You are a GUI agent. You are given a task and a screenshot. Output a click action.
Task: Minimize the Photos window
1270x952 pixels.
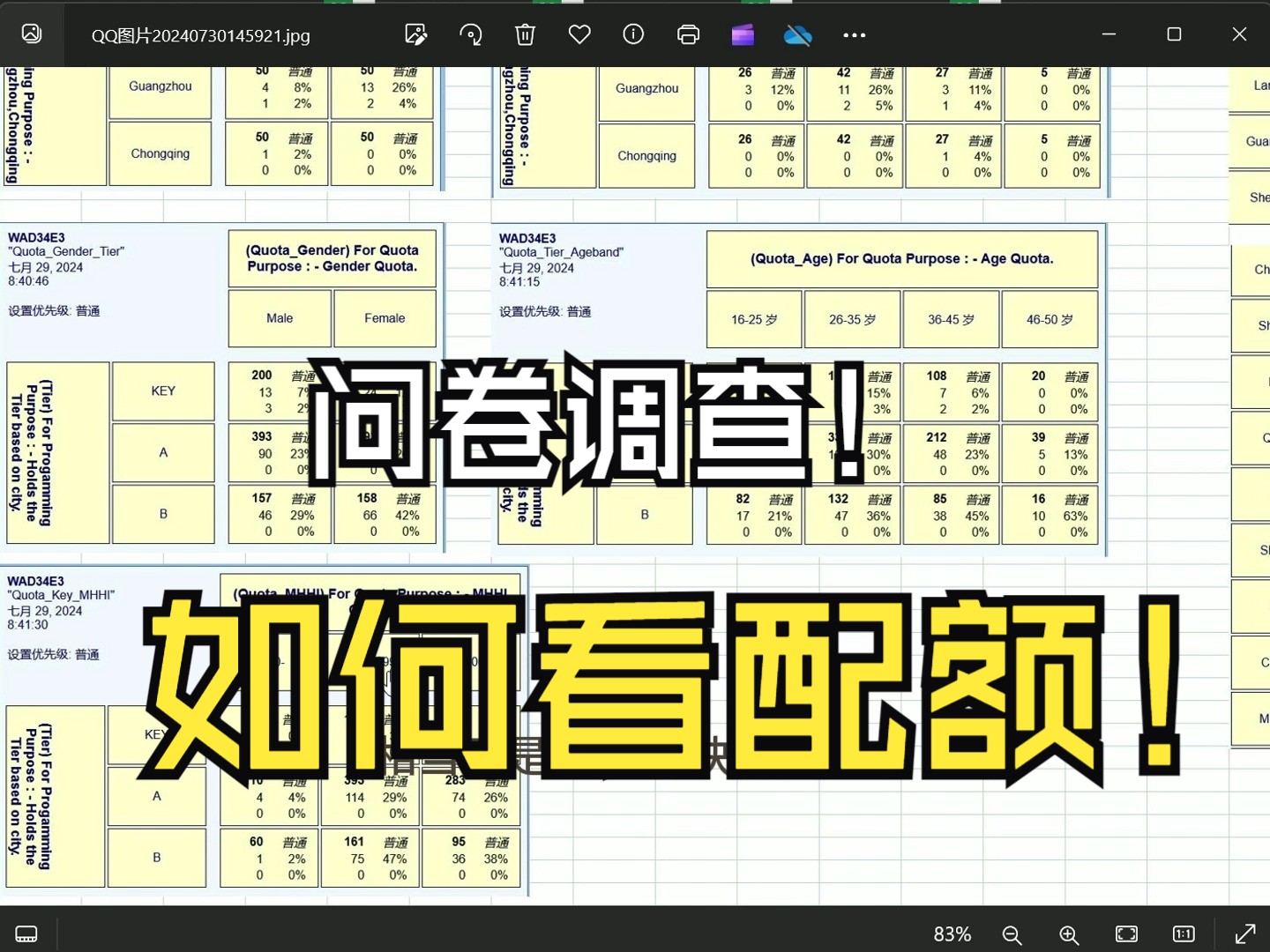coord(1109,33)
